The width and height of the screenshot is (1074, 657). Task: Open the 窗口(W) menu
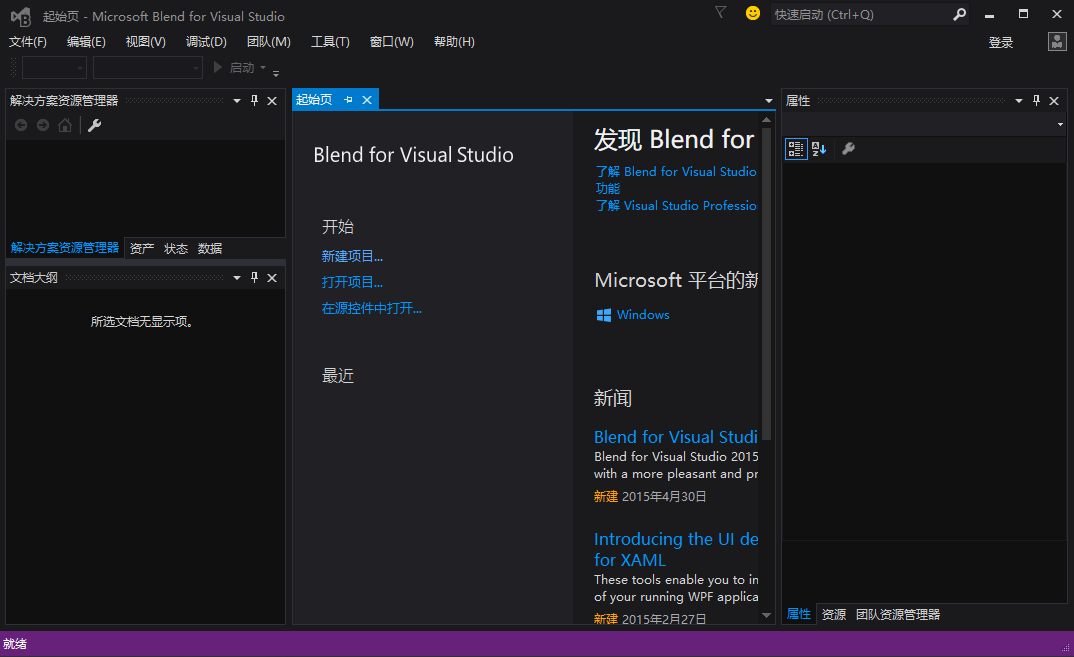392,42
